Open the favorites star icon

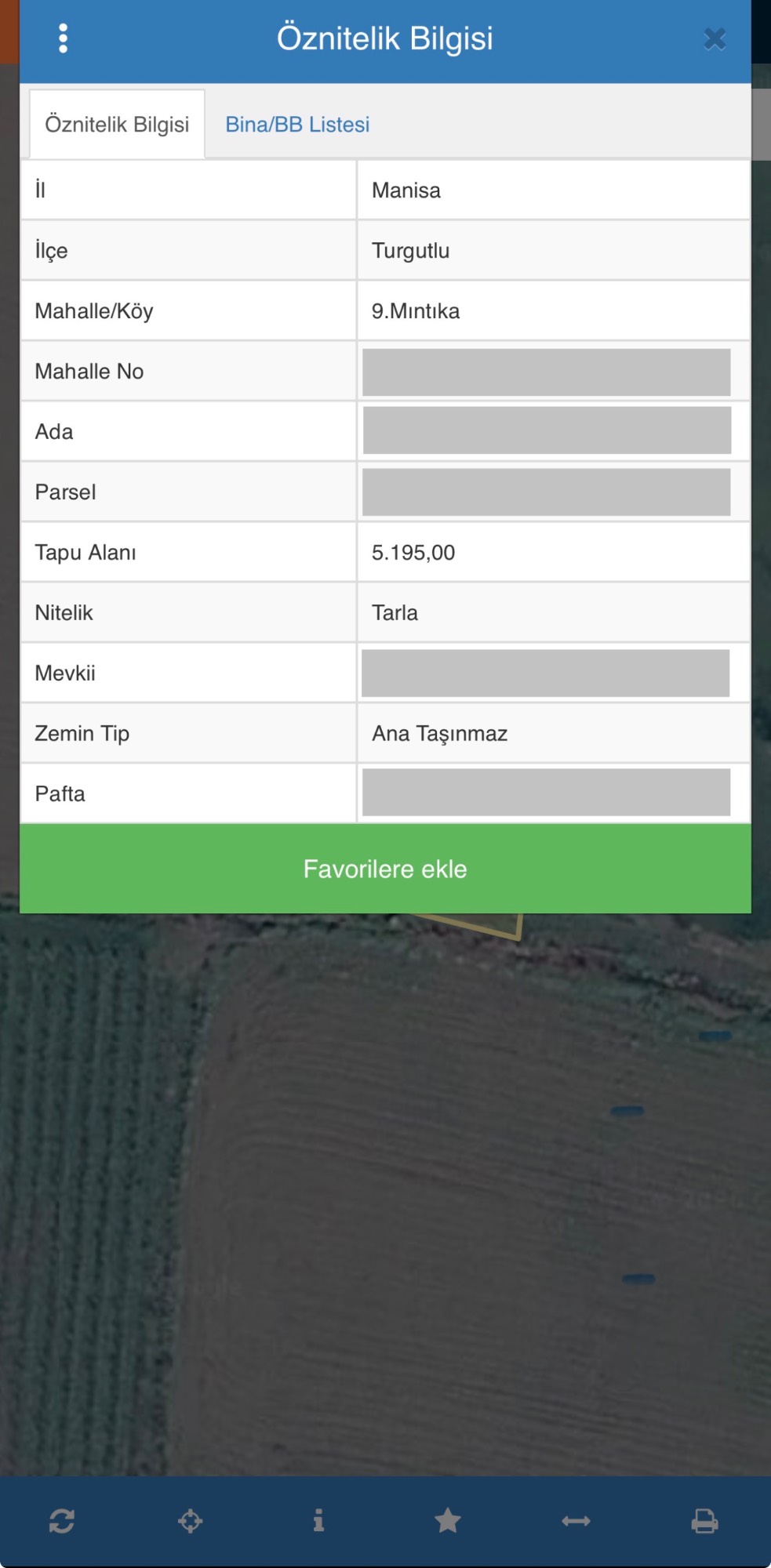pos(448,1520)
